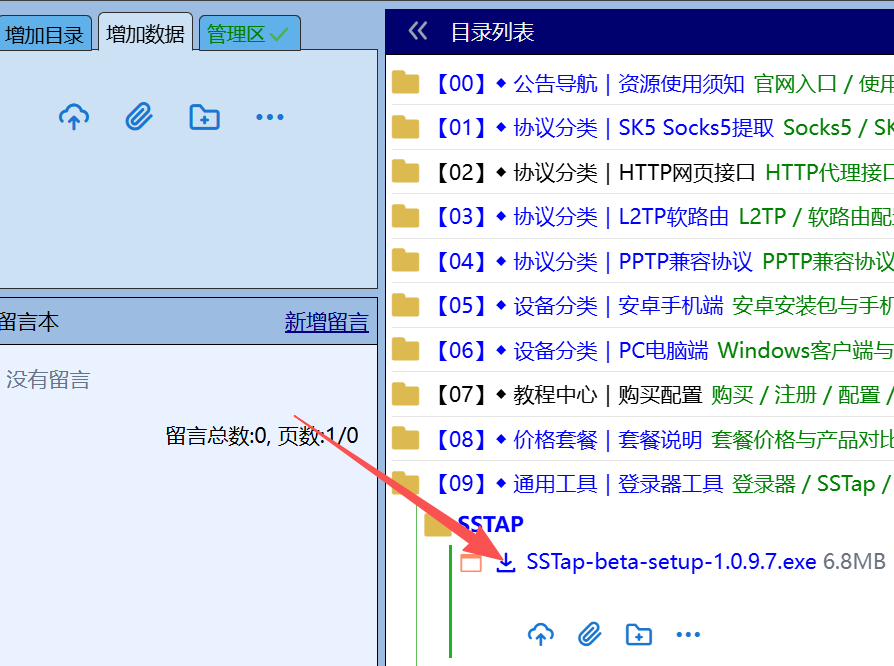Click the new folder icon under SSTAP folder
The width and height of the screenshot is (894, 666).
(x=639, y=634)
